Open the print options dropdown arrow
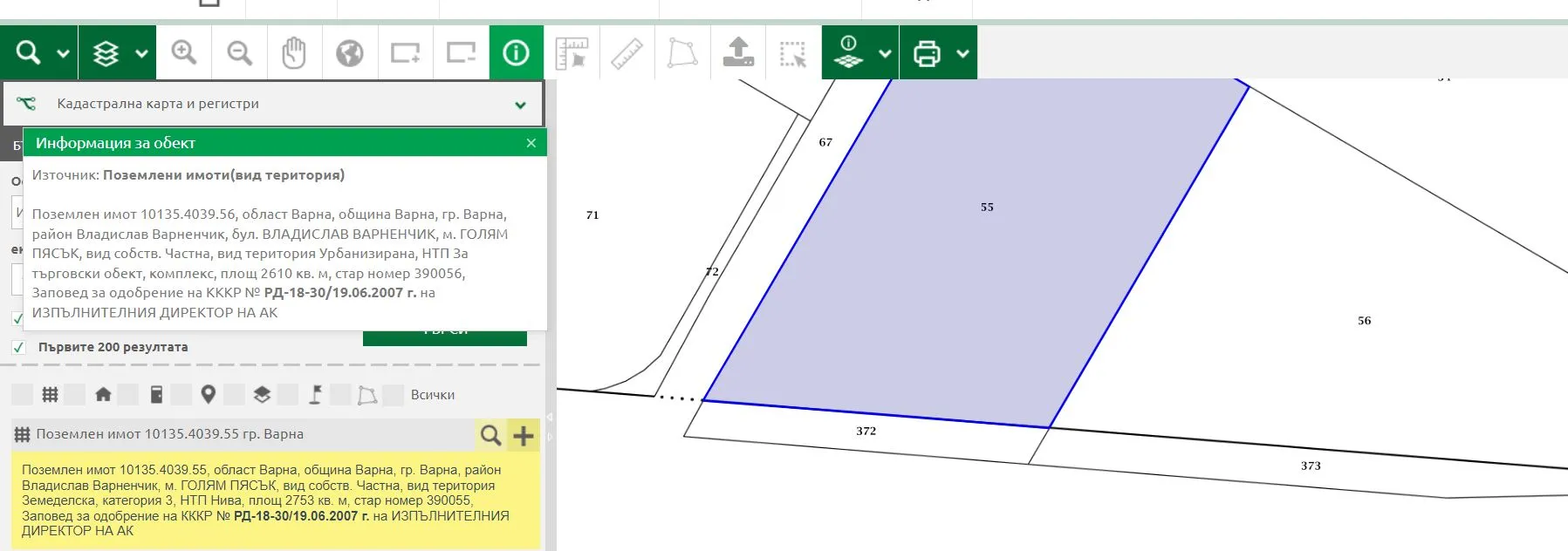 962,53
